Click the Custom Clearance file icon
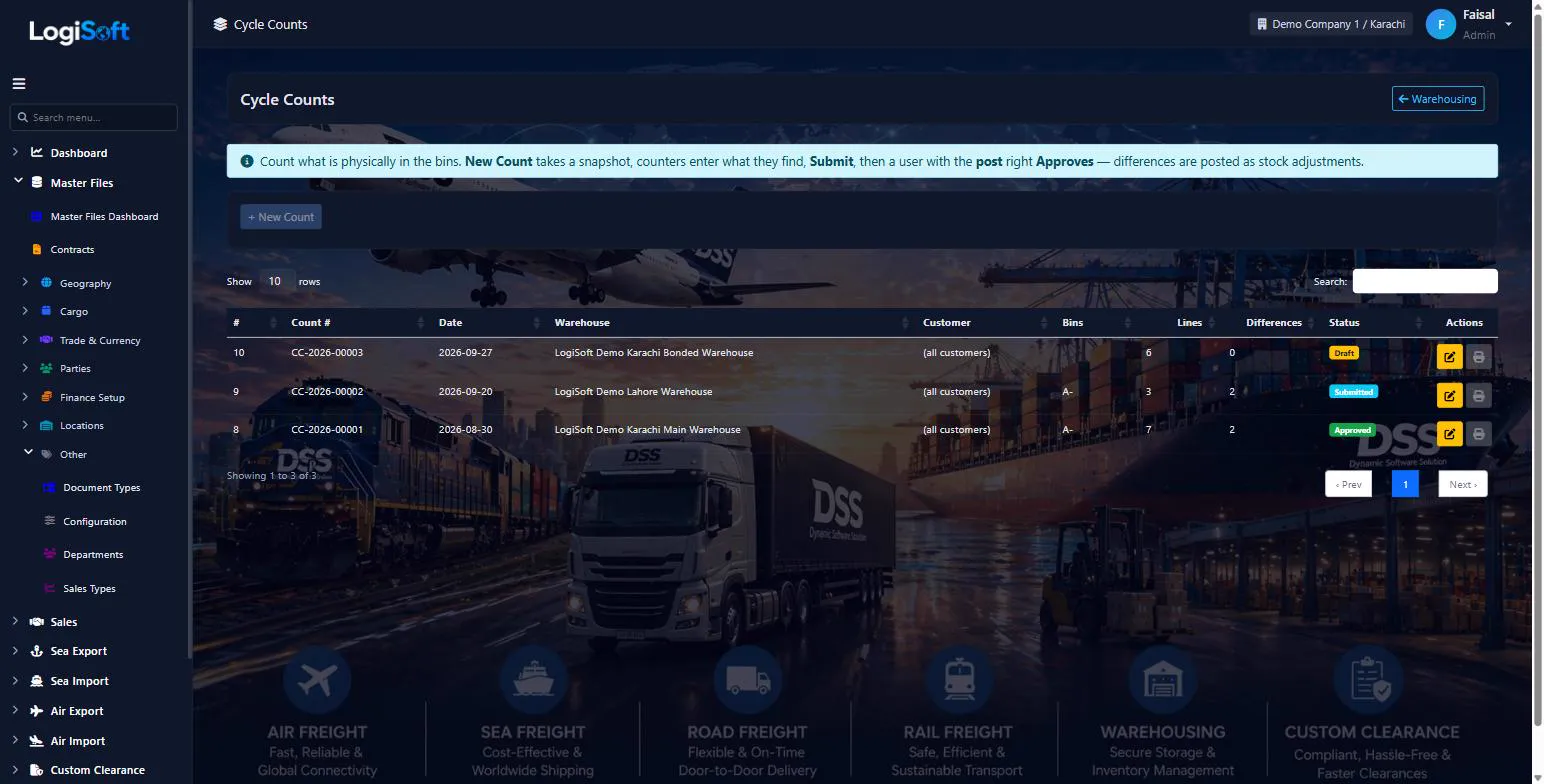The image size is (1544, 784). [x=37, y=770]
